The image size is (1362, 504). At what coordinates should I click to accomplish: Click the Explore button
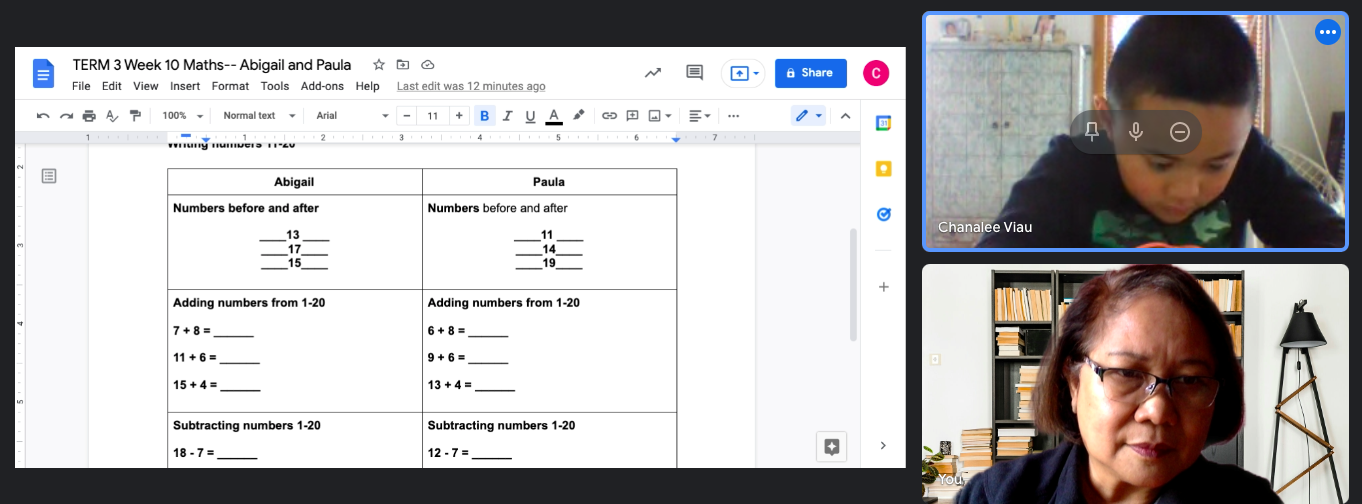(x=831, y=446)
